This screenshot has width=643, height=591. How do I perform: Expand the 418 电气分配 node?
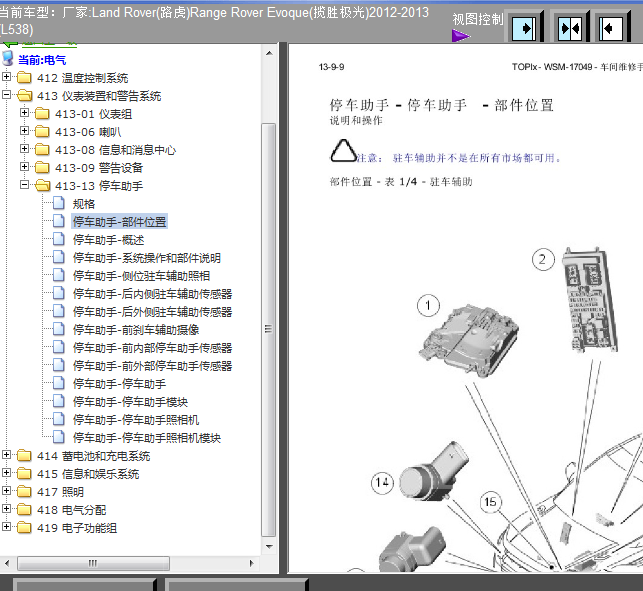pos(6,509)
